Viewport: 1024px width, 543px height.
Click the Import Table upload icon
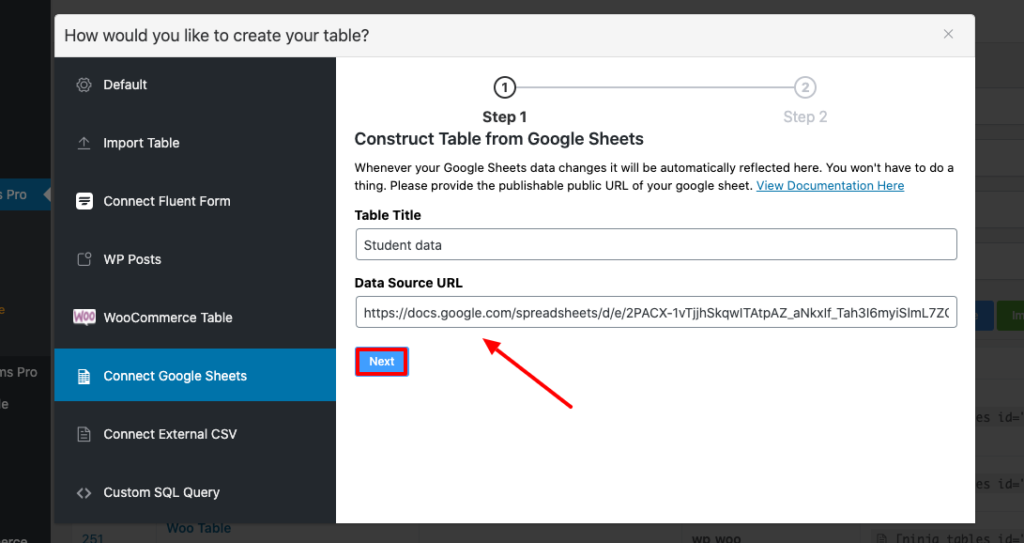[84, 143]
